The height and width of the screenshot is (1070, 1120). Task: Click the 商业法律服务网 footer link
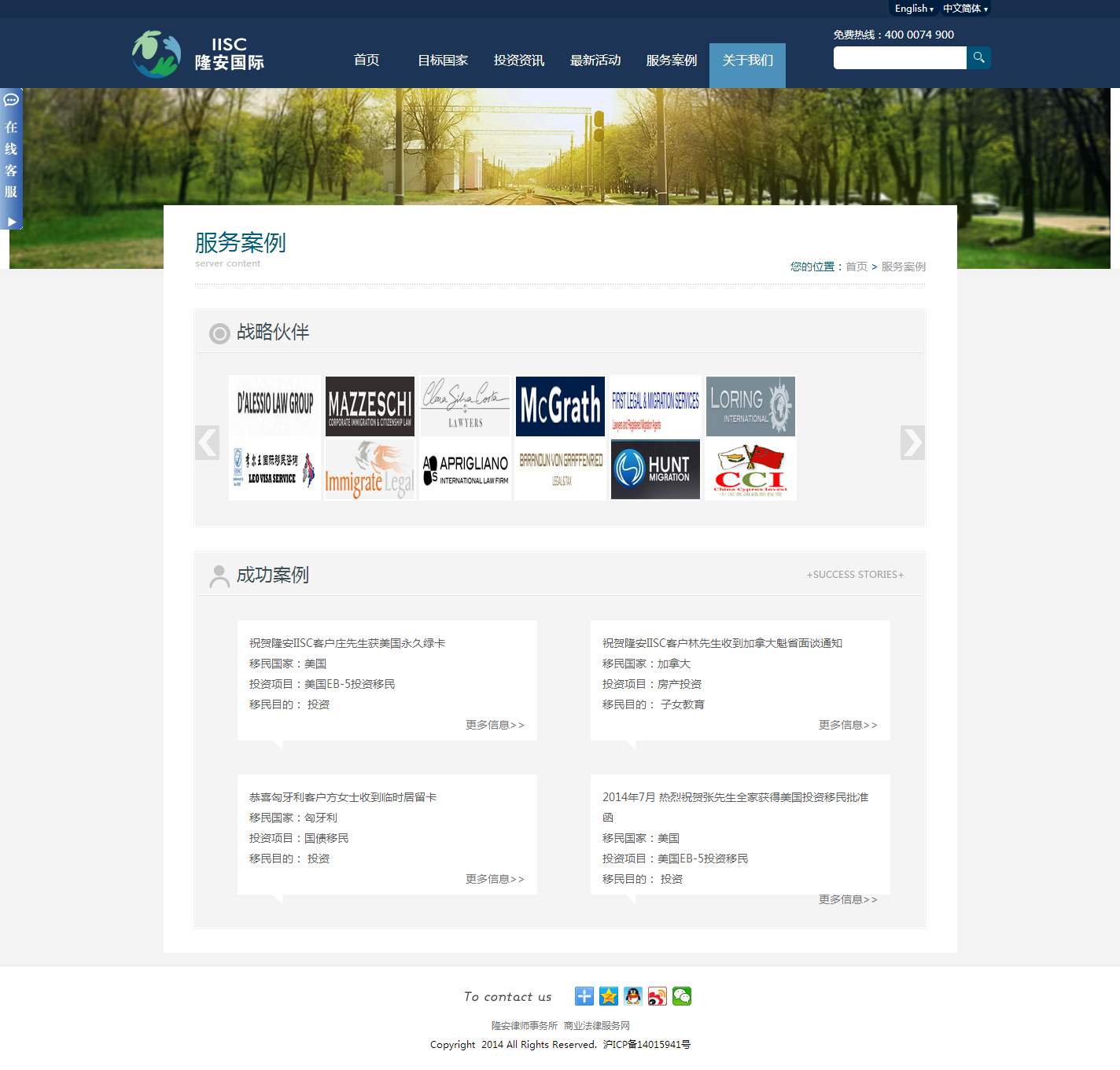pos(597,1025)
